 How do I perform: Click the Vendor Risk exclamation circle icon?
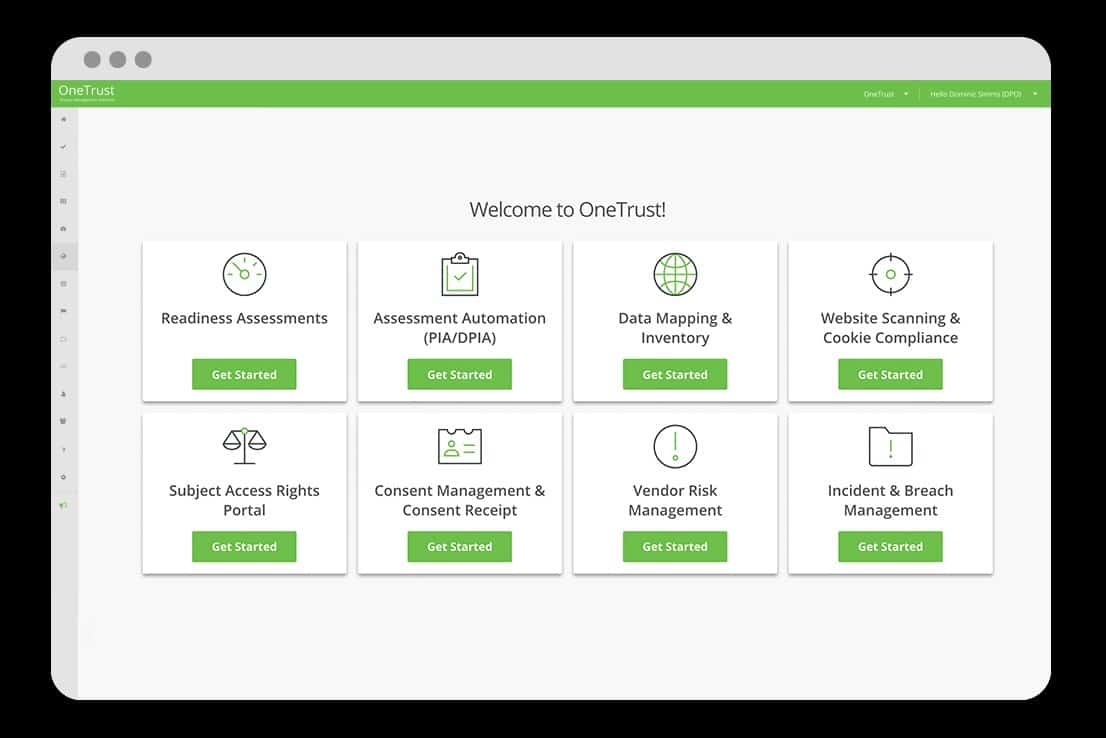[x=675, y=446]
